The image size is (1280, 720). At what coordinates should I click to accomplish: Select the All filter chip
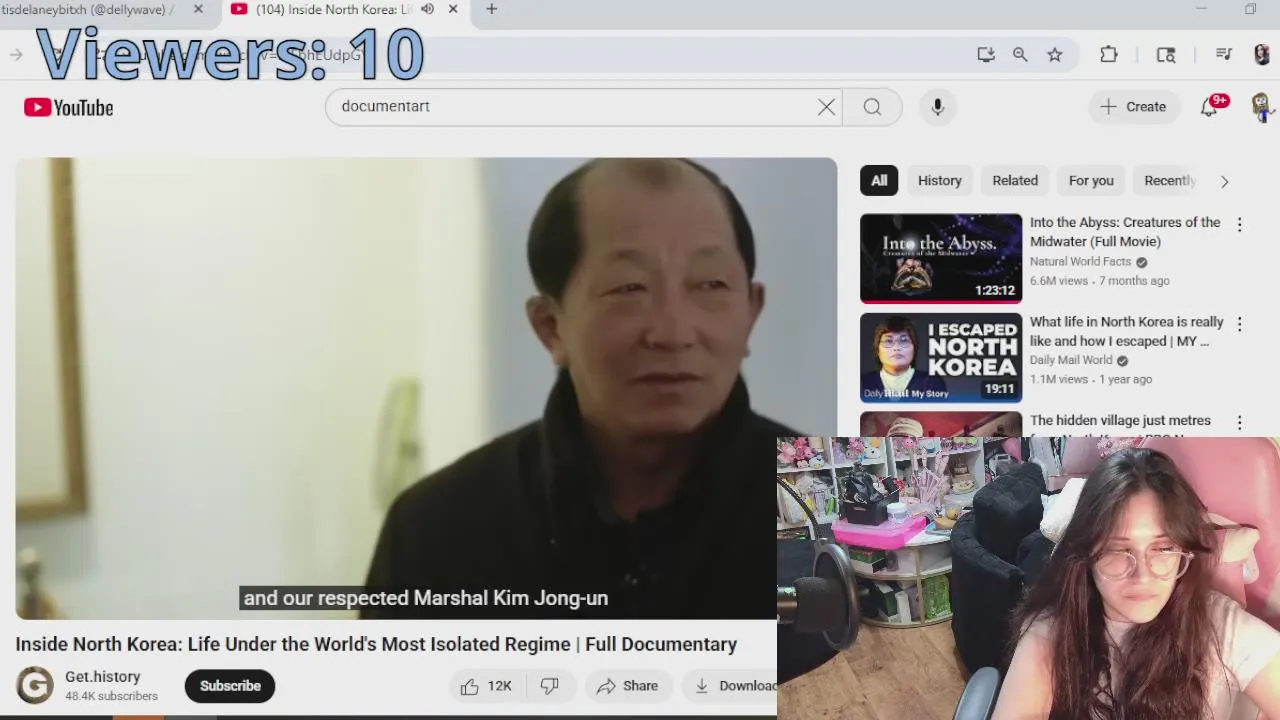(879, 181)
